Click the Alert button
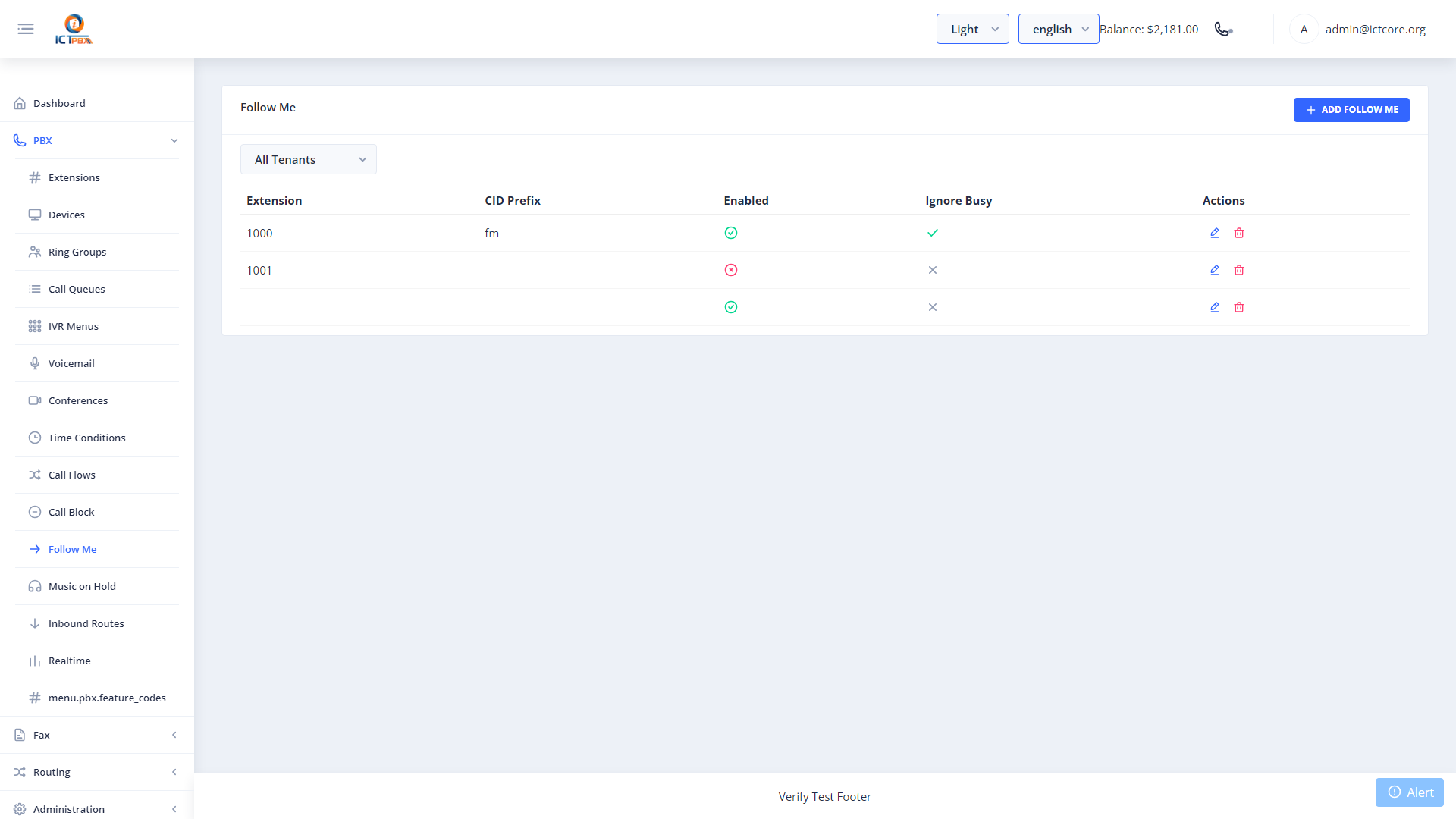Image resolution: width=1456 pixels, height=819 pixels. click(1410, 792)
